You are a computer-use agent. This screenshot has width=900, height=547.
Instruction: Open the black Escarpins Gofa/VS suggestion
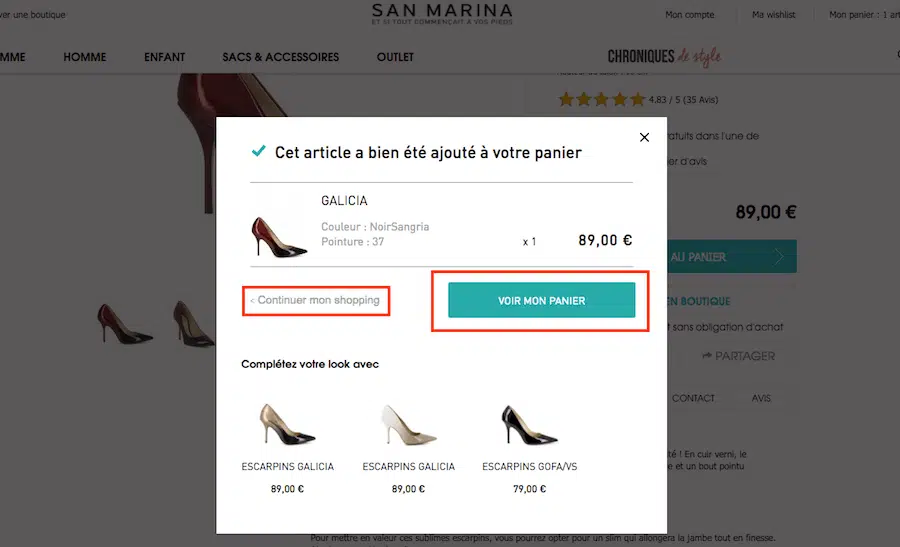(529, 426)
